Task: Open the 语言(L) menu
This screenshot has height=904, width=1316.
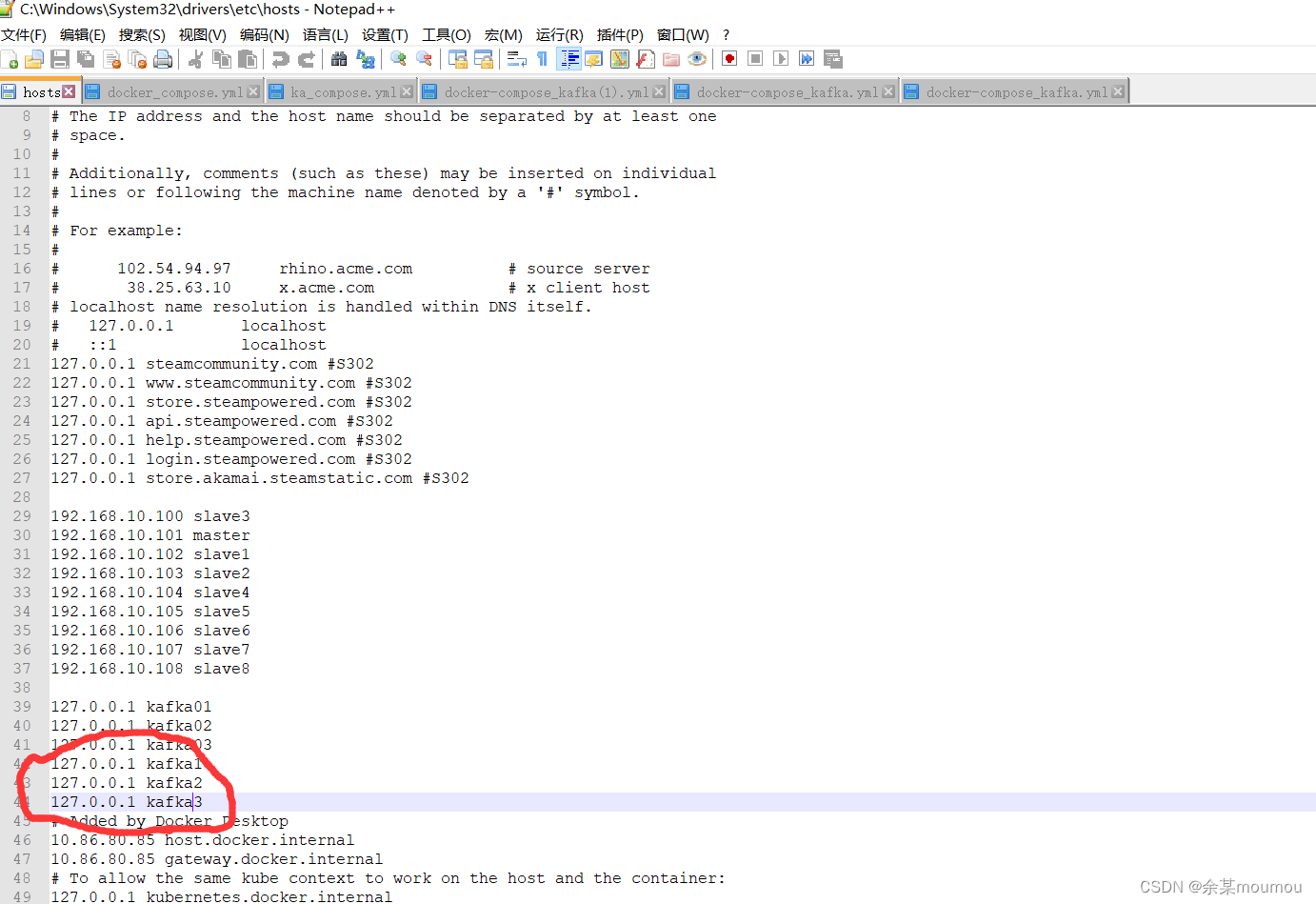Action: tap(326, 35)
